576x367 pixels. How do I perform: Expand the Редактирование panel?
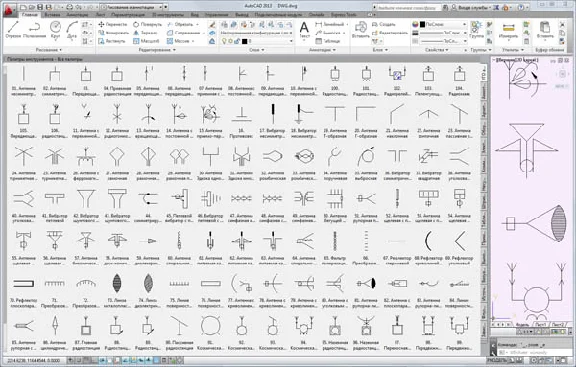157,50
